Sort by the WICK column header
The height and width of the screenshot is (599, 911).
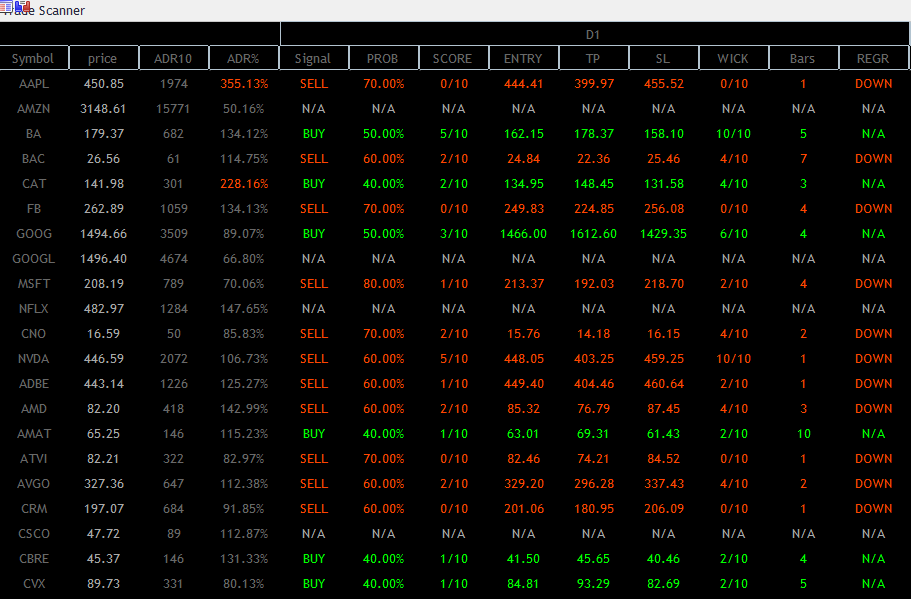[x=733, y=59]
